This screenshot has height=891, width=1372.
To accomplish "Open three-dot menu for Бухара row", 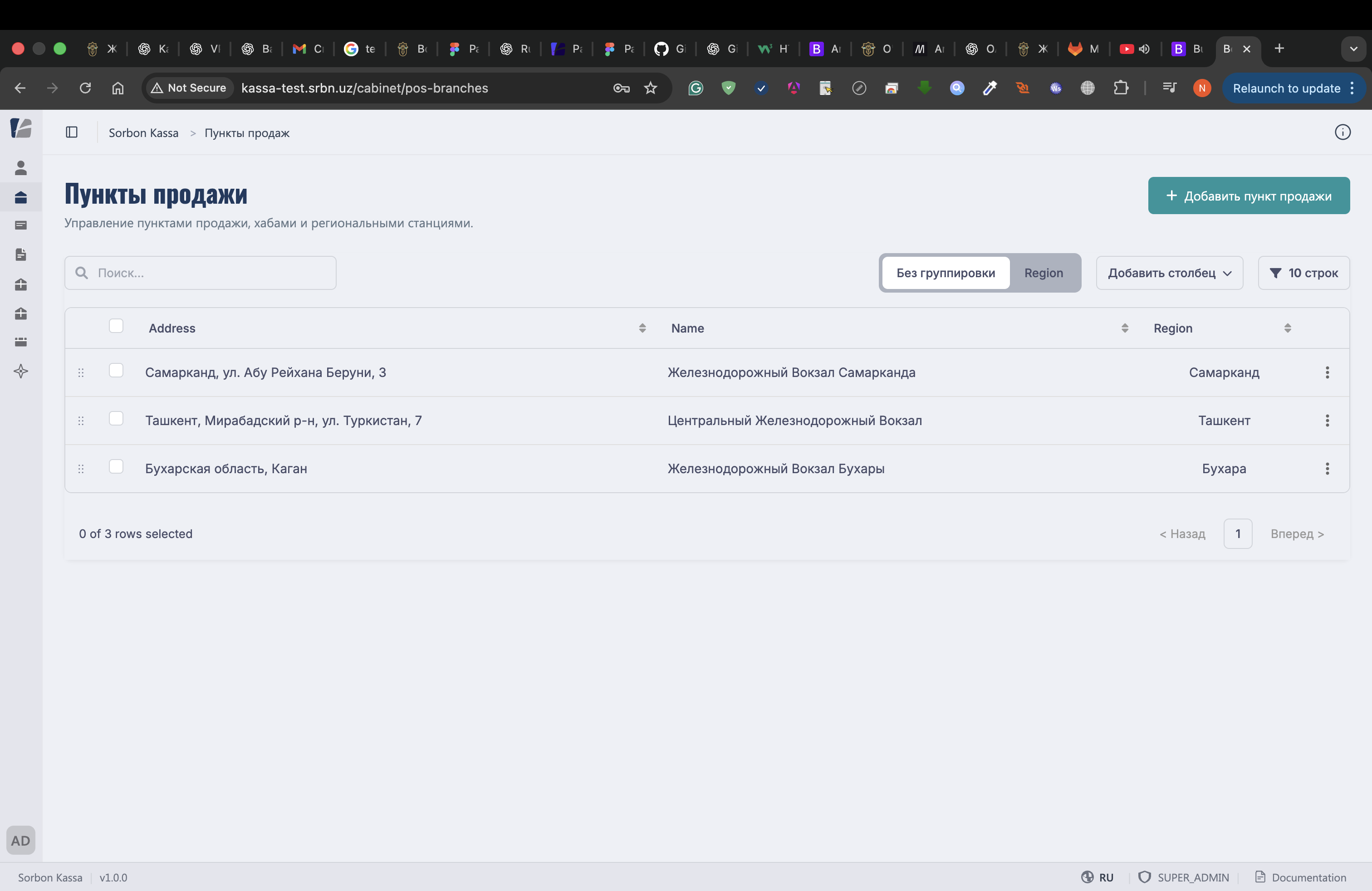I will coord(1327,469).
